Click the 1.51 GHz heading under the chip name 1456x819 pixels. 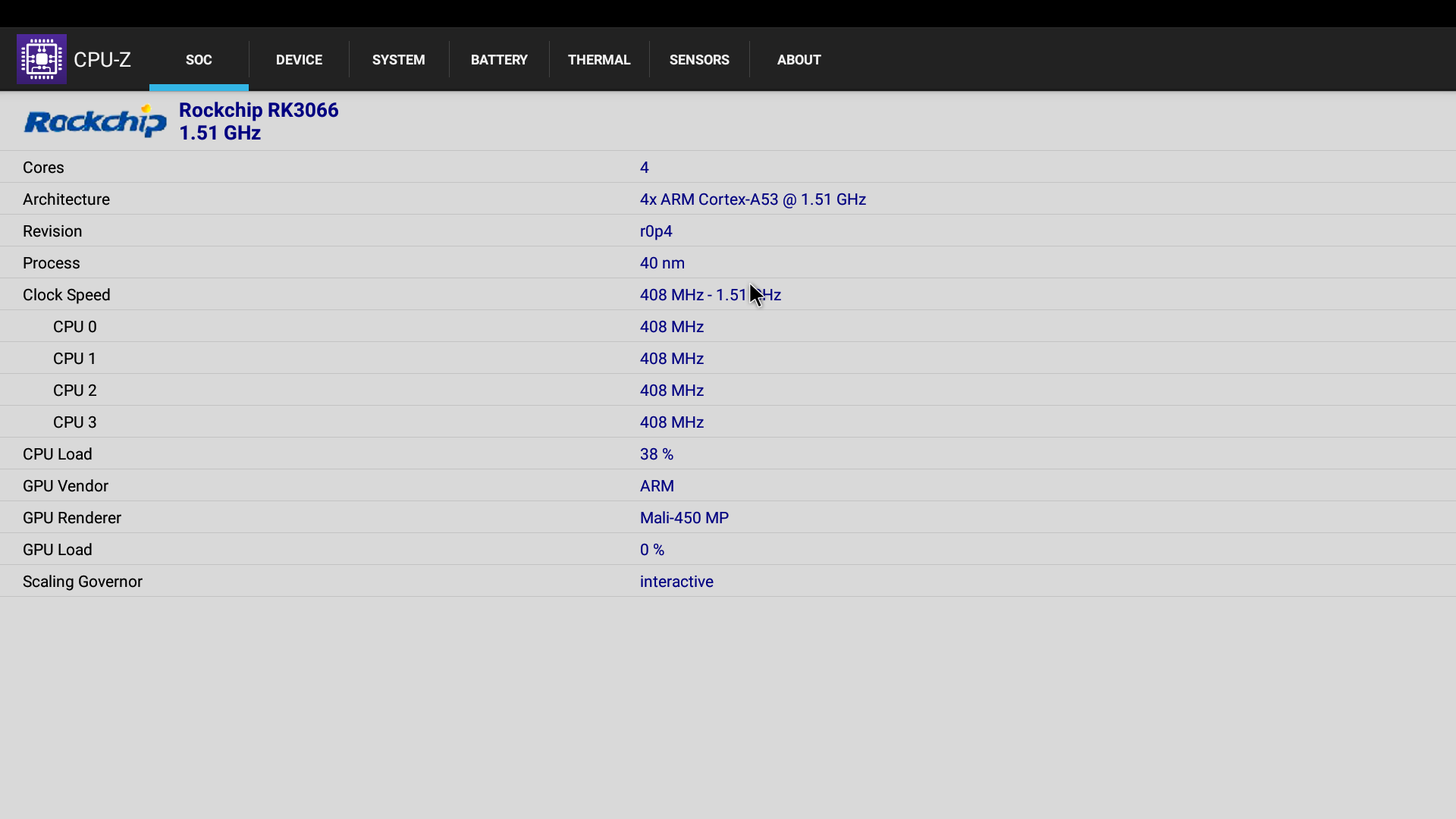220,133
